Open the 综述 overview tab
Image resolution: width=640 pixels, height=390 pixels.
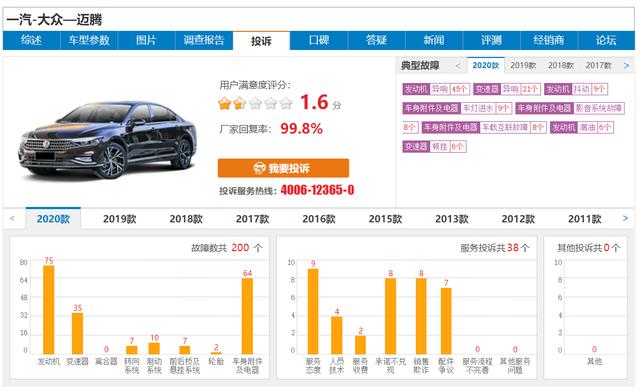point(31,40)
